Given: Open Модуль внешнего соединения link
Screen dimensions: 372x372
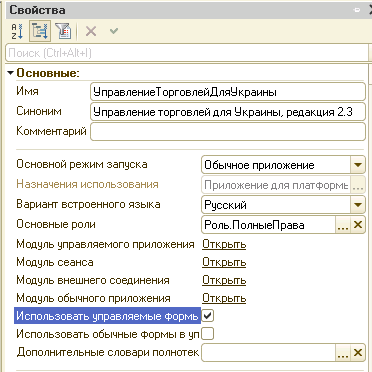Looking at the screenshot, I should coord(224,280).
